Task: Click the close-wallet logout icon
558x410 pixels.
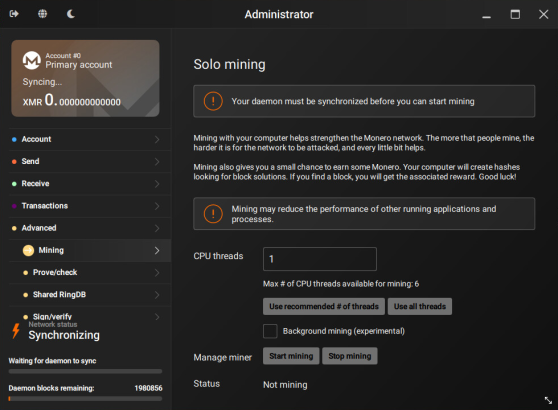Action: pos(14,14)
